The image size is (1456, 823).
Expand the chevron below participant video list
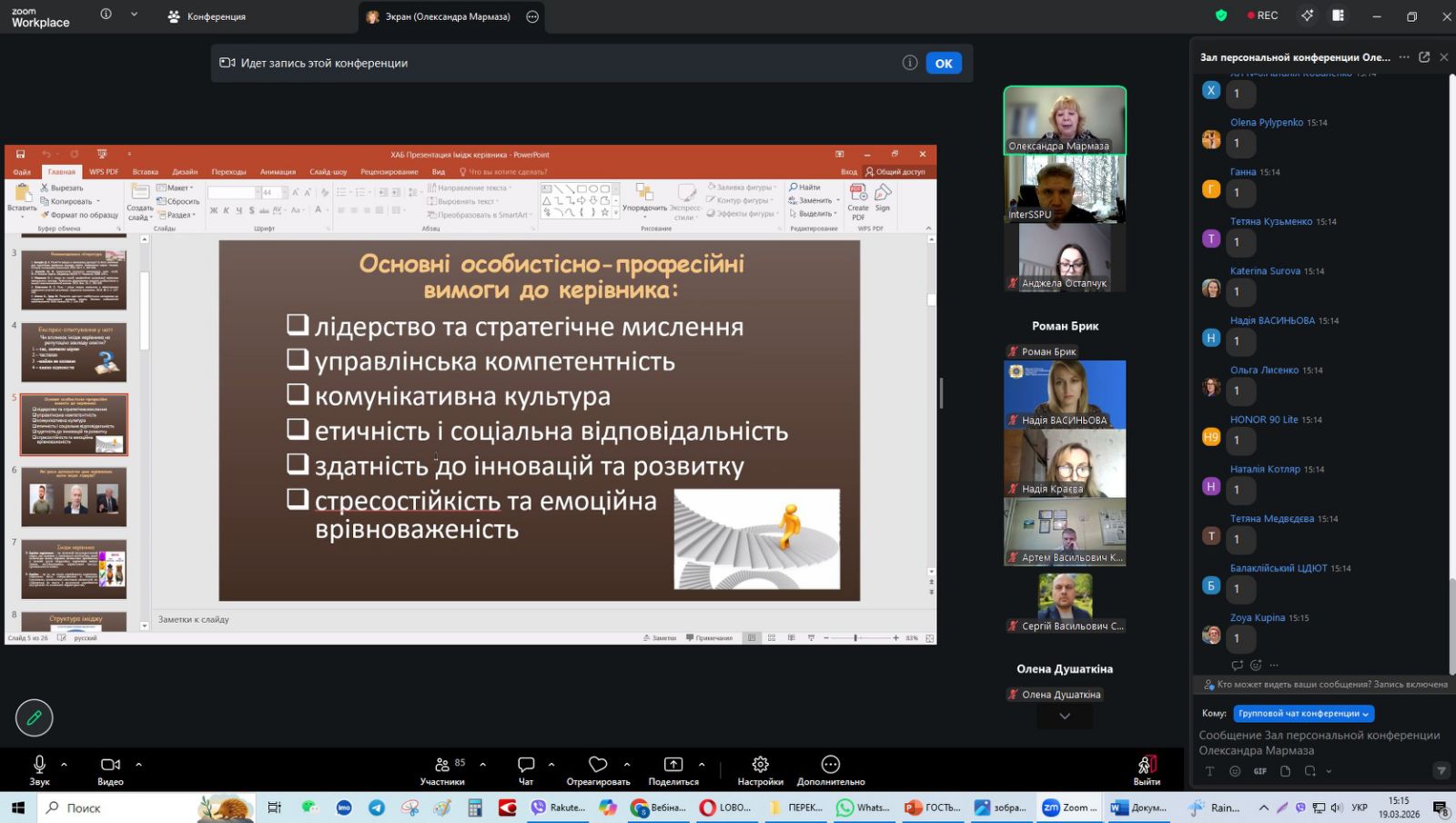pyautogui.click(x=1065, y=716)
